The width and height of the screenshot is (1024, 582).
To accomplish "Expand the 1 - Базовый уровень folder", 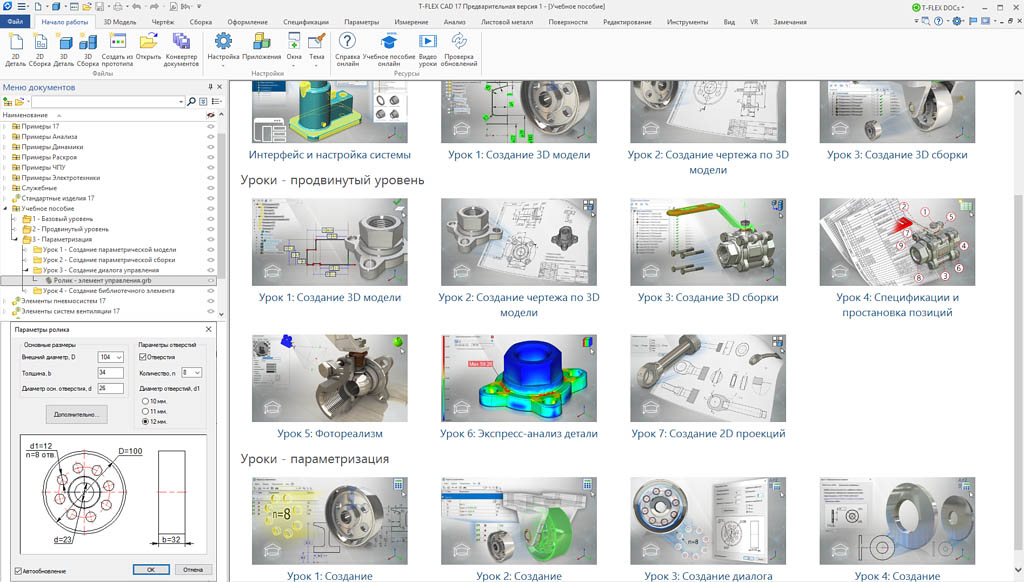I will [16, 219].
